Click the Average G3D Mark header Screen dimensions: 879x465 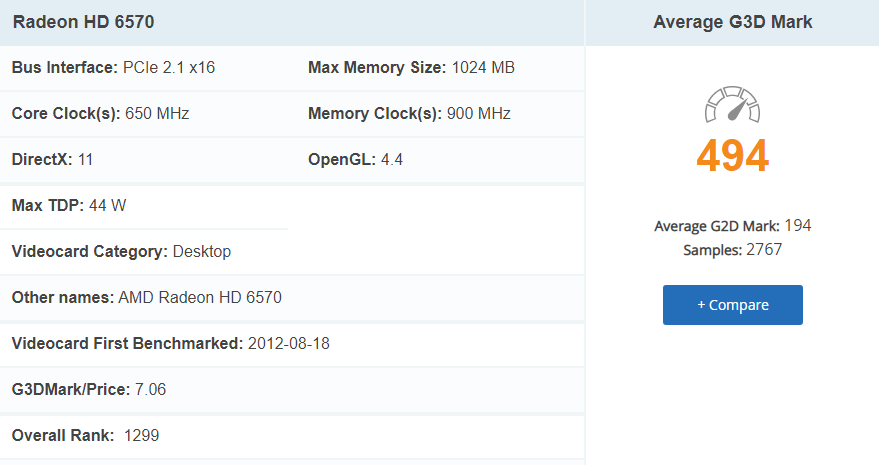click(732, 22)
